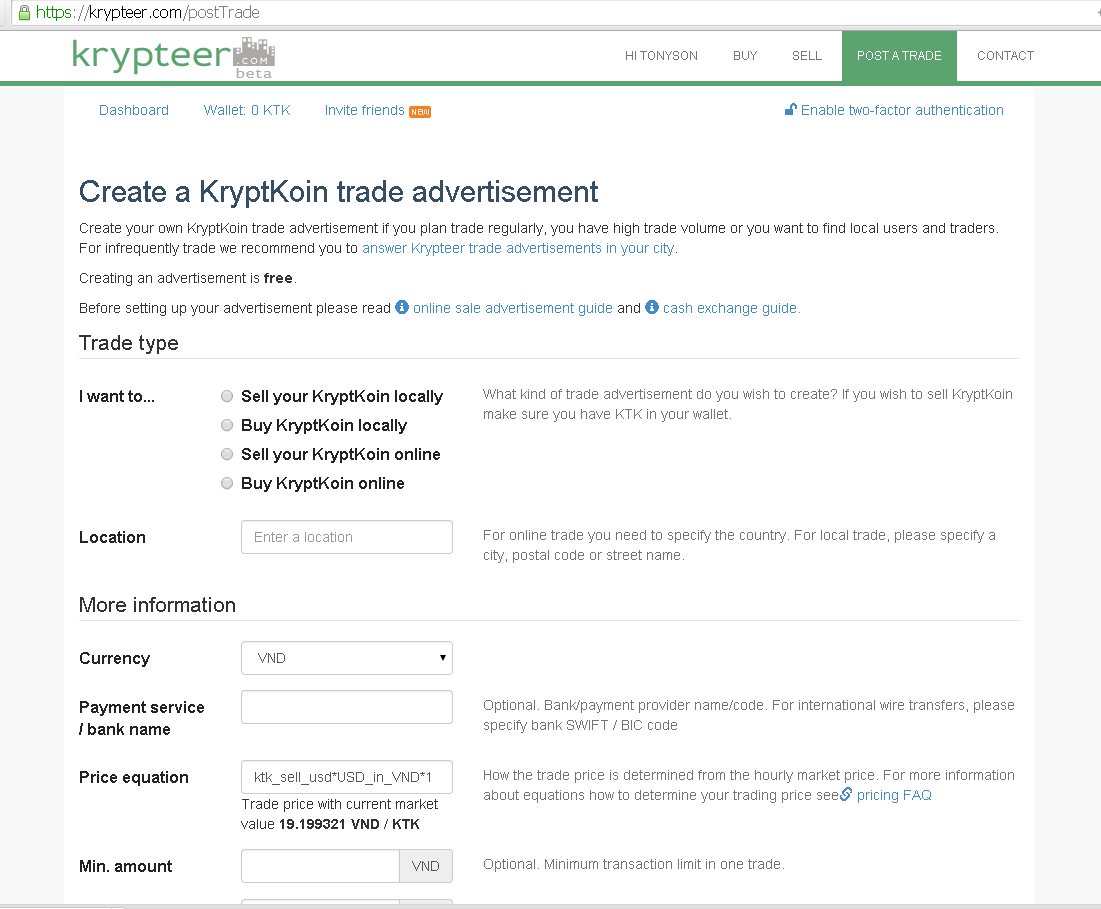
Task: Click the link icon before pricing FAQ
Action: pos(846,794)
